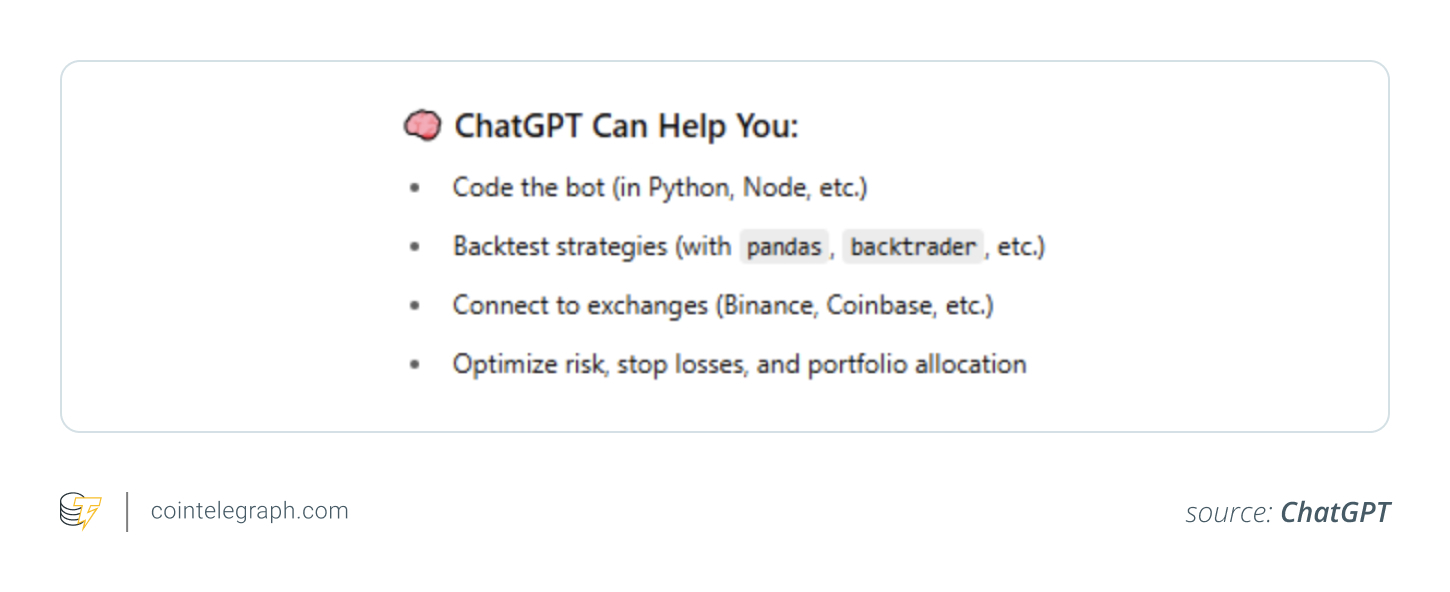The width and height of the screenshot is (1450, 592).
Task: Click the bullet dot before "Optimize risk"
Action: point(415,364)
